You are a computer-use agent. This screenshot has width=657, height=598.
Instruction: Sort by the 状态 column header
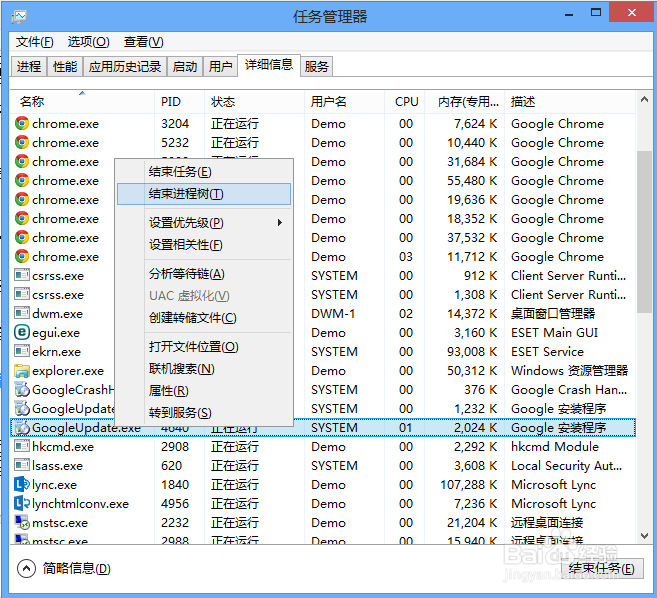click(254, 101)
